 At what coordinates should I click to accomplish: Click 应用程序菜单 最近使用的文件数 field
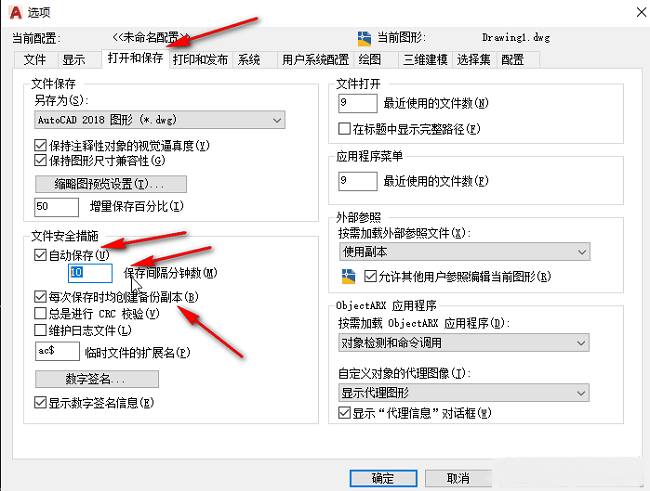358,181
